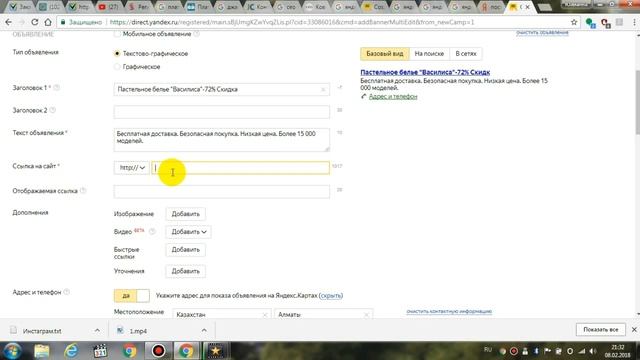Open the Windows Start menu
The height and width of the screenshot is (360, 640).
tap(12, 351)
